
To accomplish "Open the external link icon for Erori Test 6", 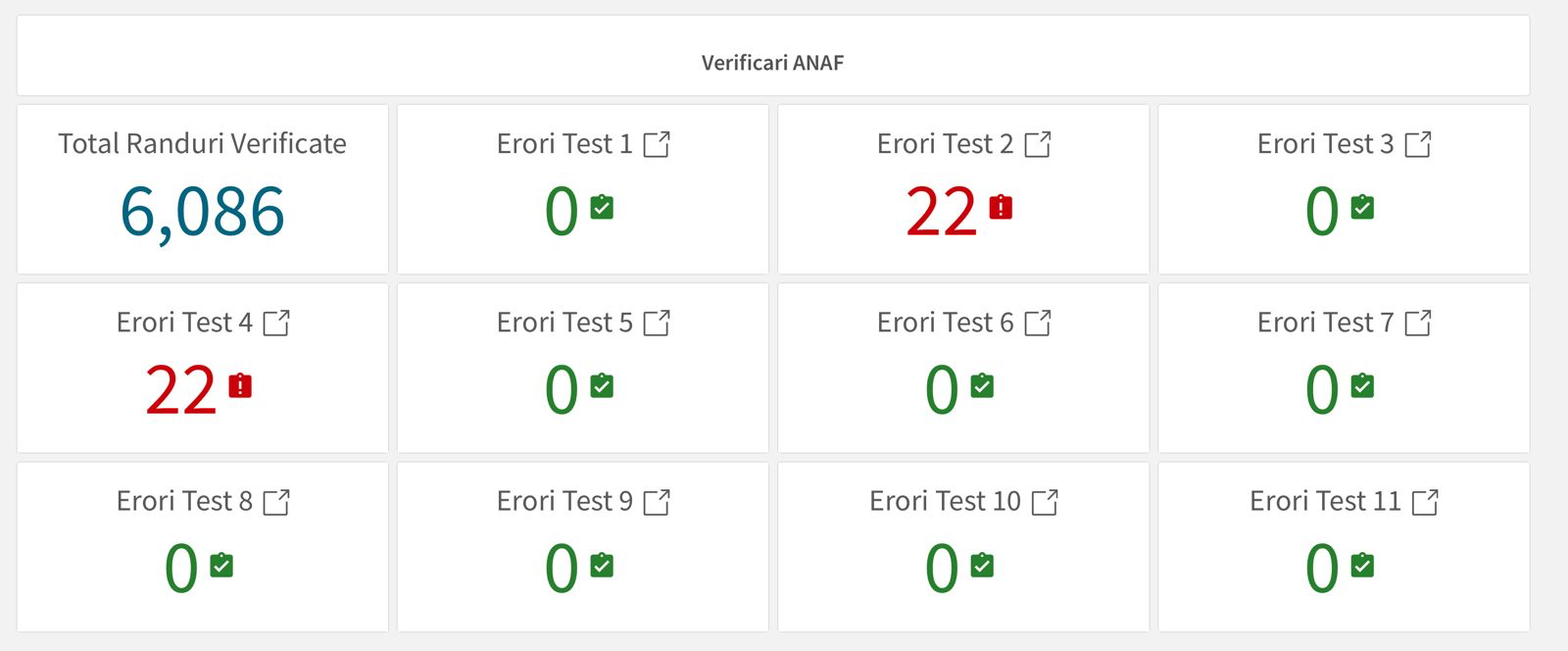I will (x=1038, y=323).
